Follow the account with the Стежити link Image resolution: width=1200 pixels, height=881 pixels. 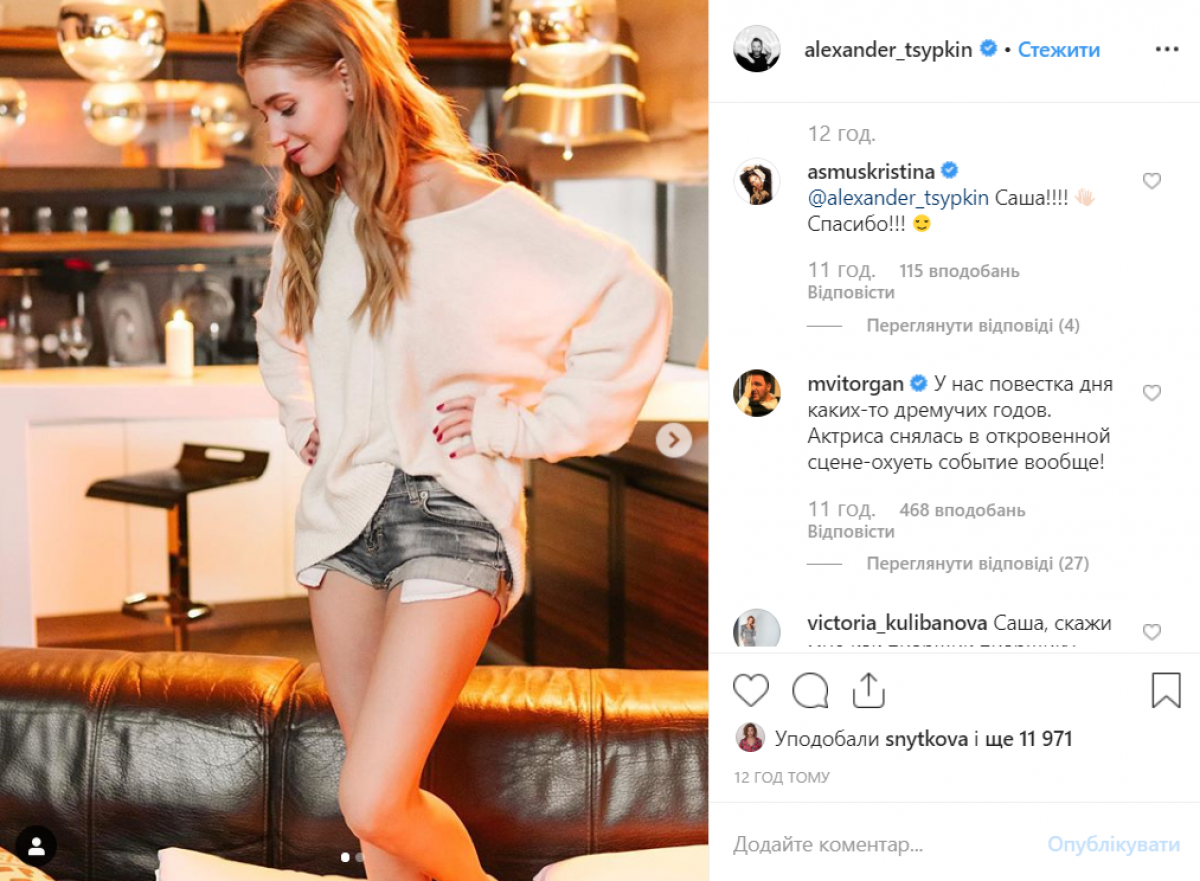click(x=1059, y=50)
